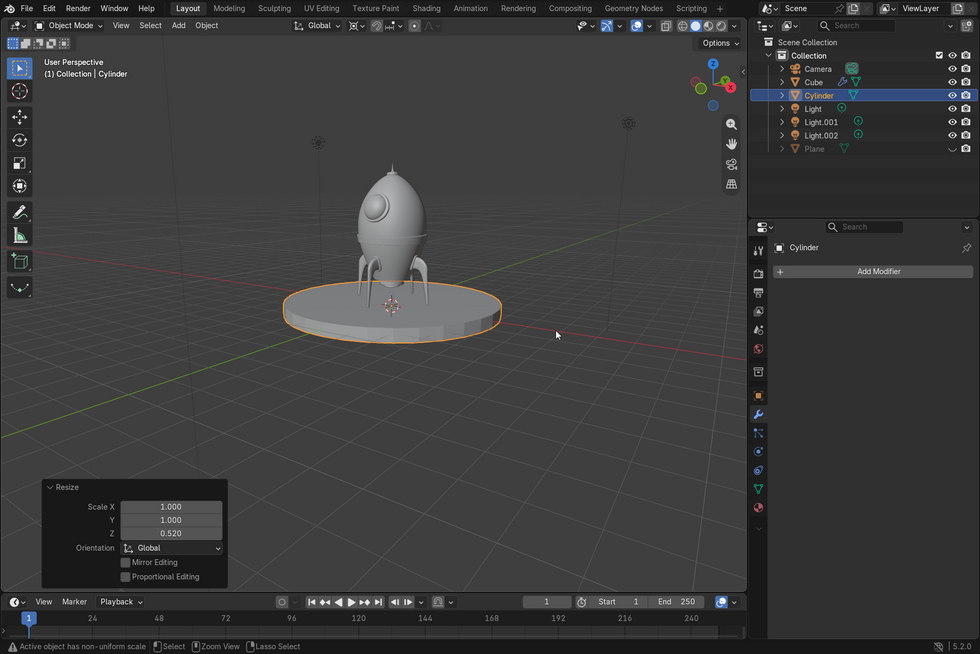Click the outliner Search field
This screenshot has height=654, width=980.
(x=856, y=26)
